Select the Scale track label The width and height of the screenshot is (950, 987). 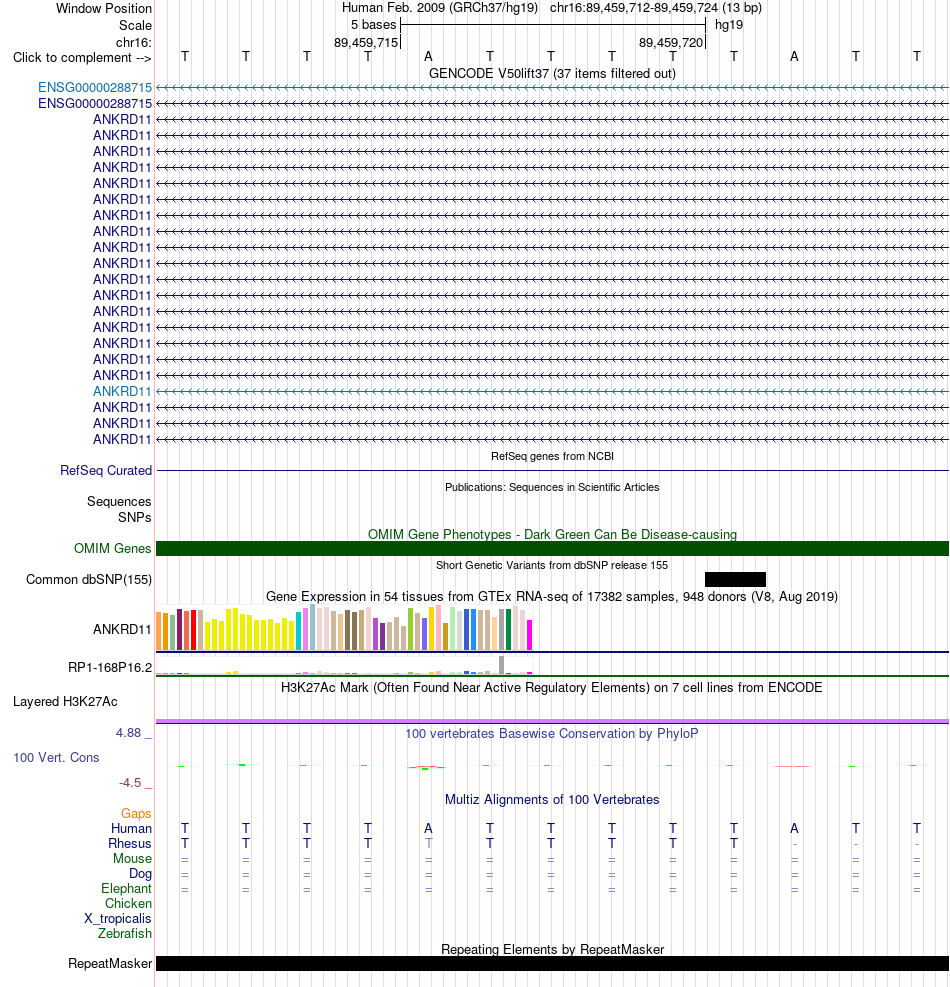[135, 25]
